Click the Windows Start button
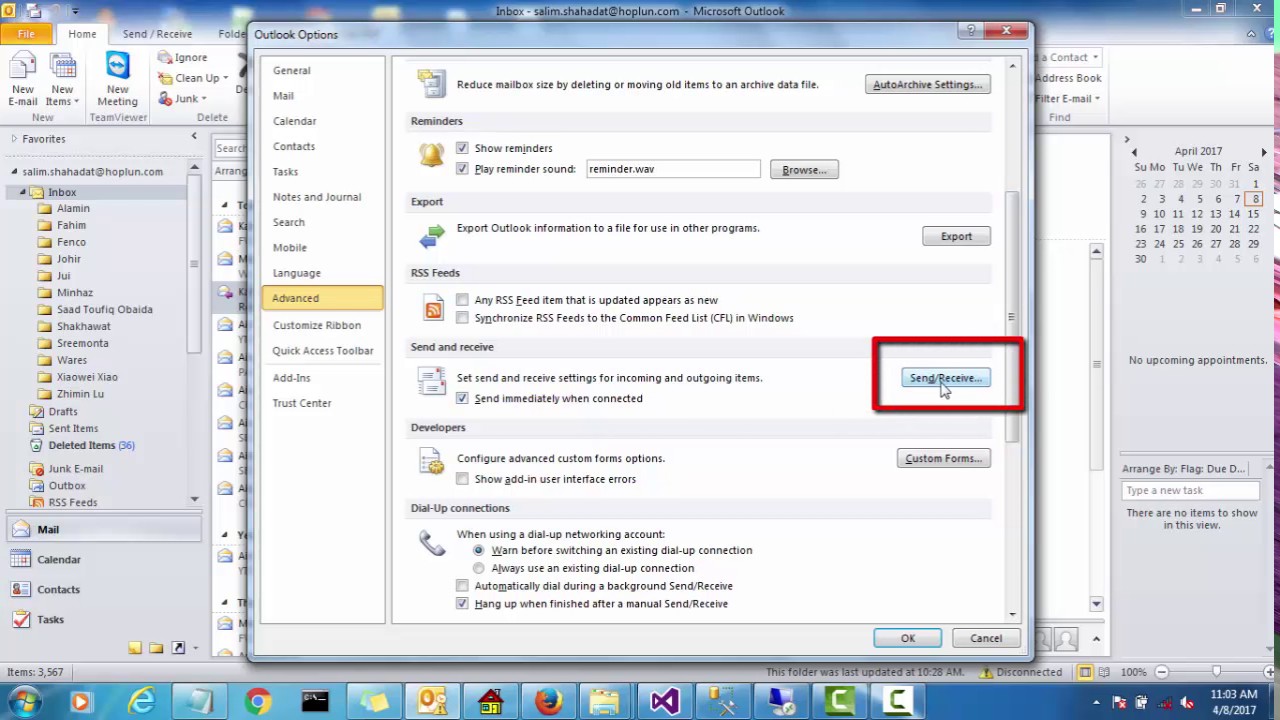 click(26, 701)
